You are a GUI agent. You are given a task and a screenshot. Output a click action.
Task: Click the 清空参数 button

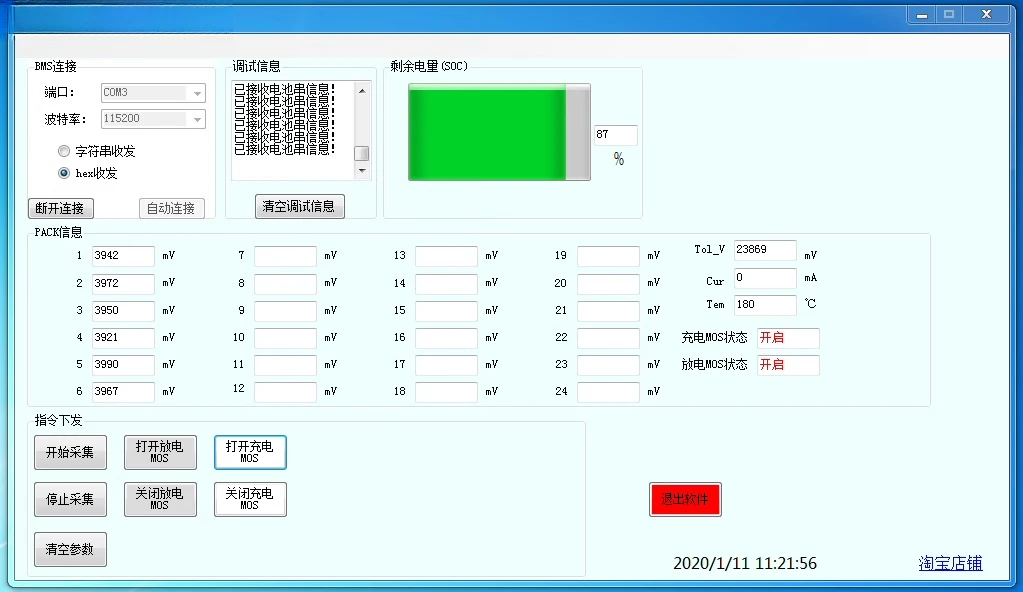click(x=70, y=550)
